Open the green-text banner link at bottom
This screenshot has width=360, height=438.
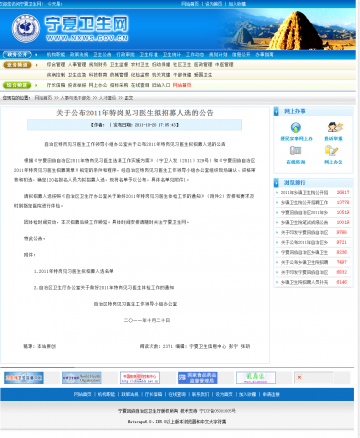click(256, 378)
